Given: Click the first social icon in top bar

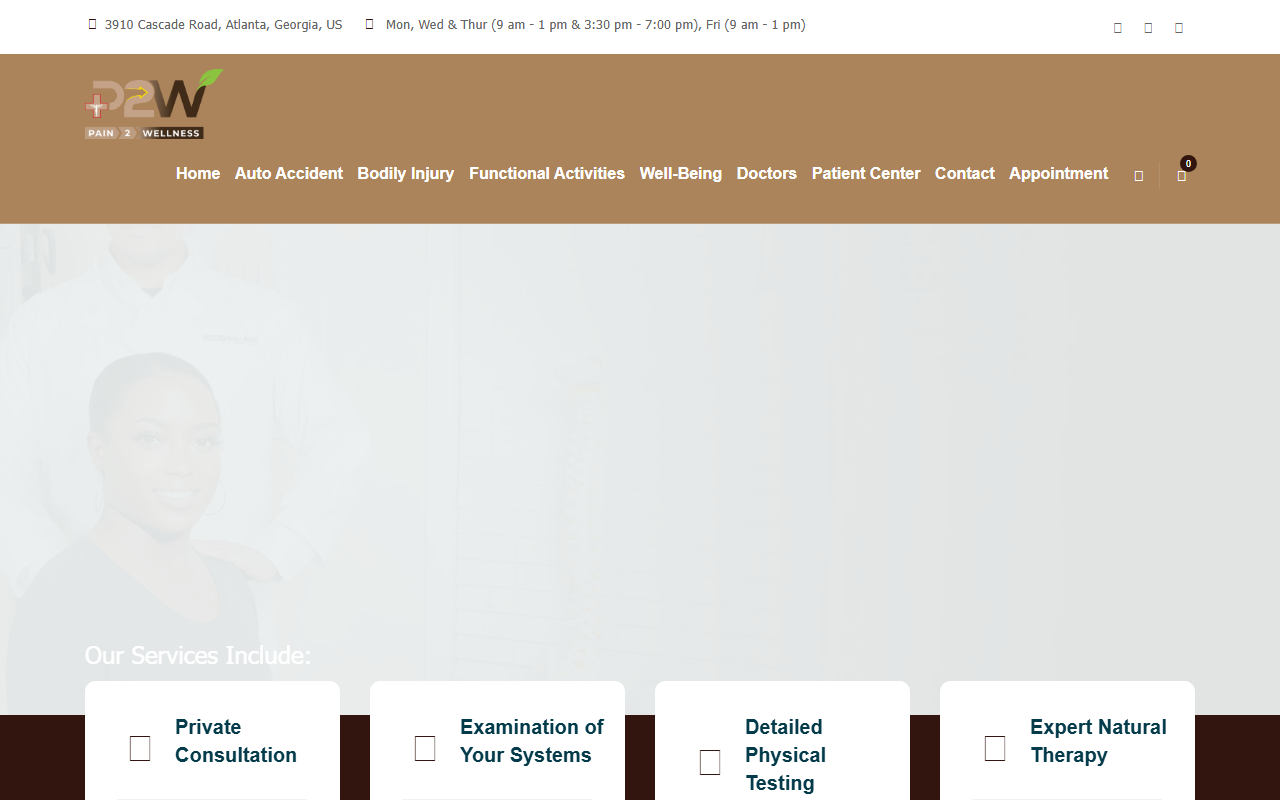Looking at the screenshot, I should click(x=1118, y=28).
